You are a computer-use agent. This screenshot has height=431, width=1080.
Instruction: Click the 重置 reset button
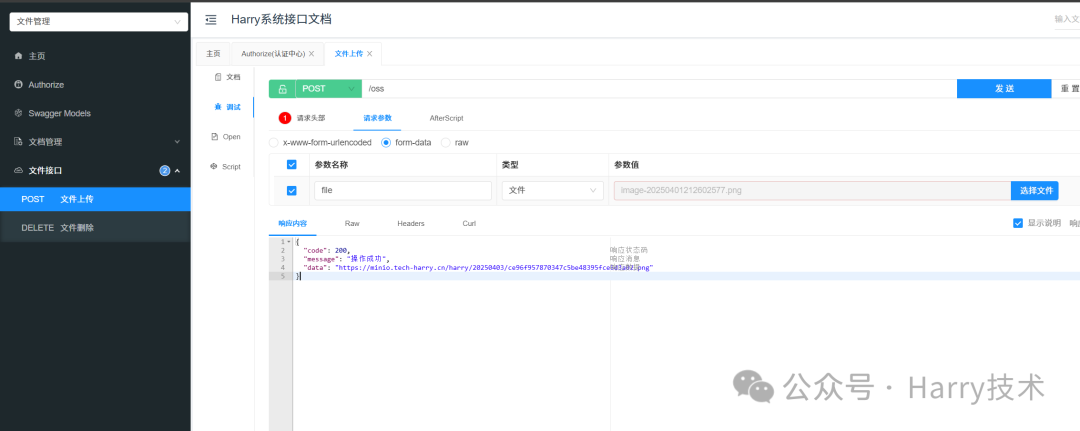point(1070,89)
